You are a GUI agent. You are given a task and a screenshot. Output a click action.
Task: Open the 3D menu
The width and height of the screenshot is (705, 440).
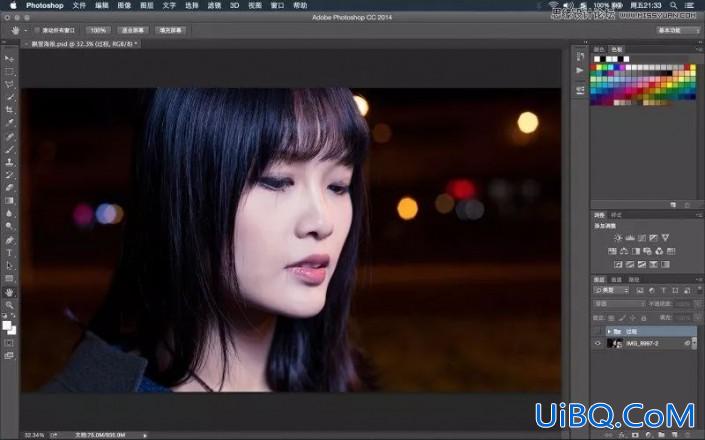click(x=234, y=5)
